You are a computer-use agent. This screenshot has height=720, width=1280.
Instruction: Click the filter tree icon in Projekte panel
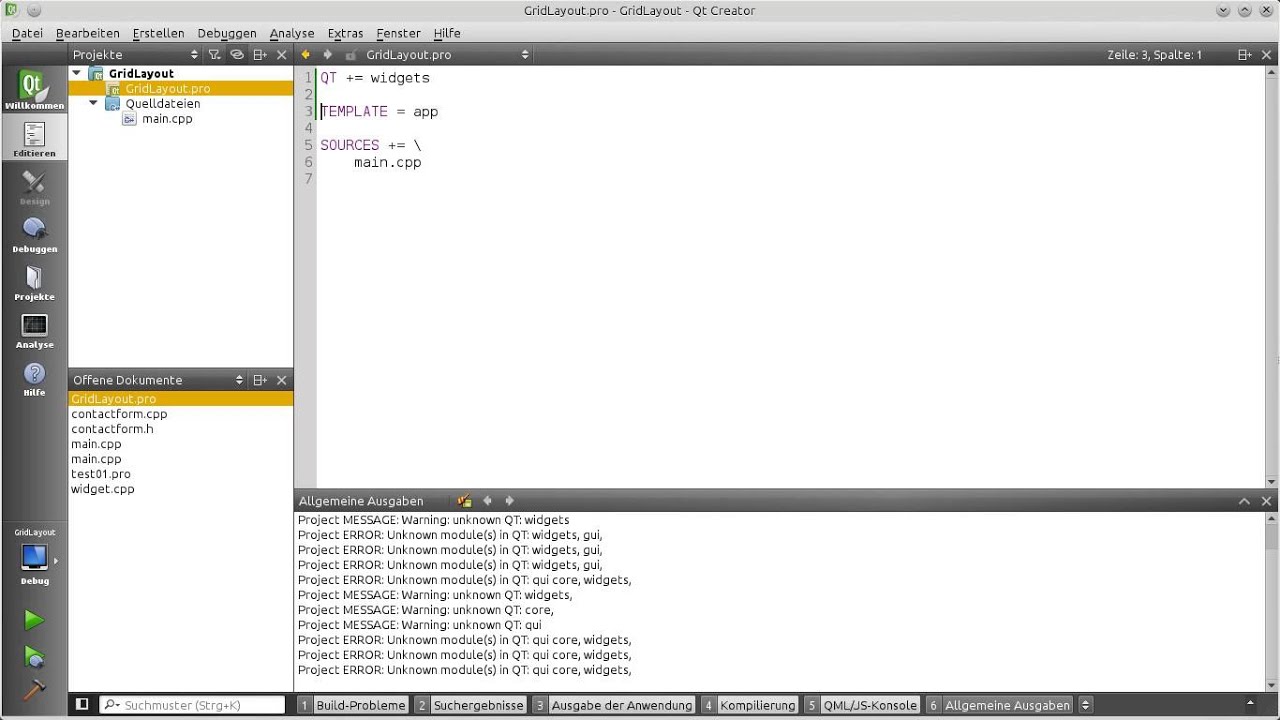pos(214,55)
